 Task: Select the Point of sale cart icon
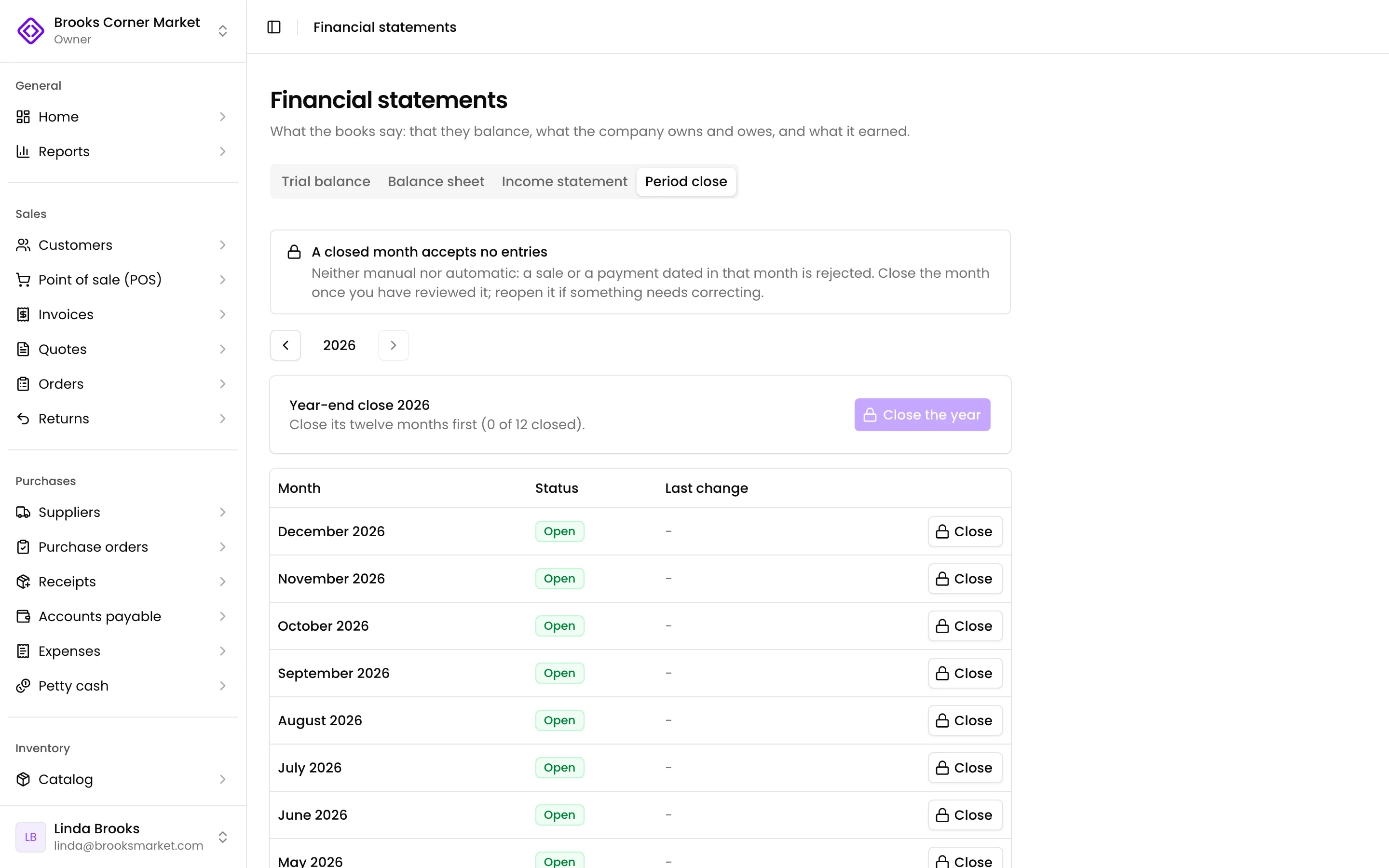[x=23, y=280]
